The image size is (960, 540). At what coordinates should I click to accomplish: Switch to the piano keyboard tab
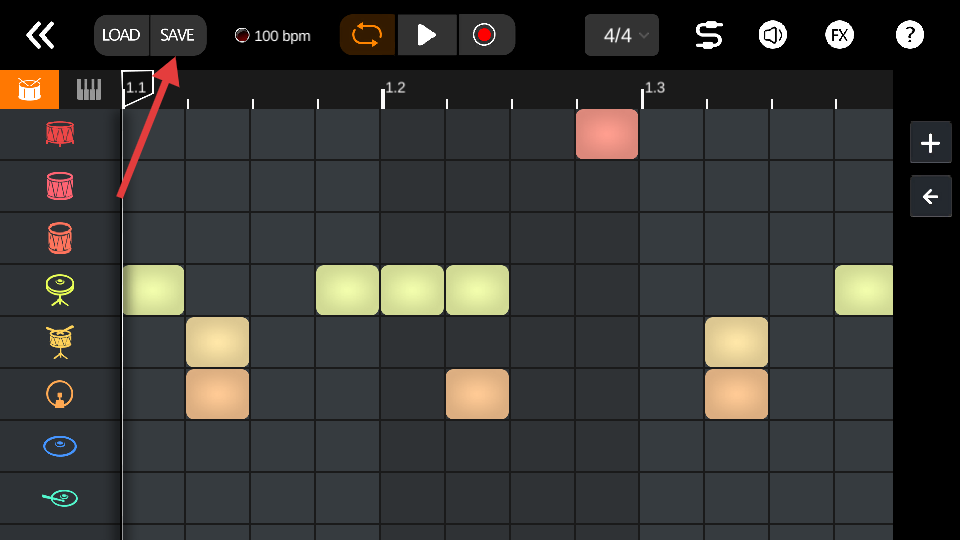click(x=89, y=90)
